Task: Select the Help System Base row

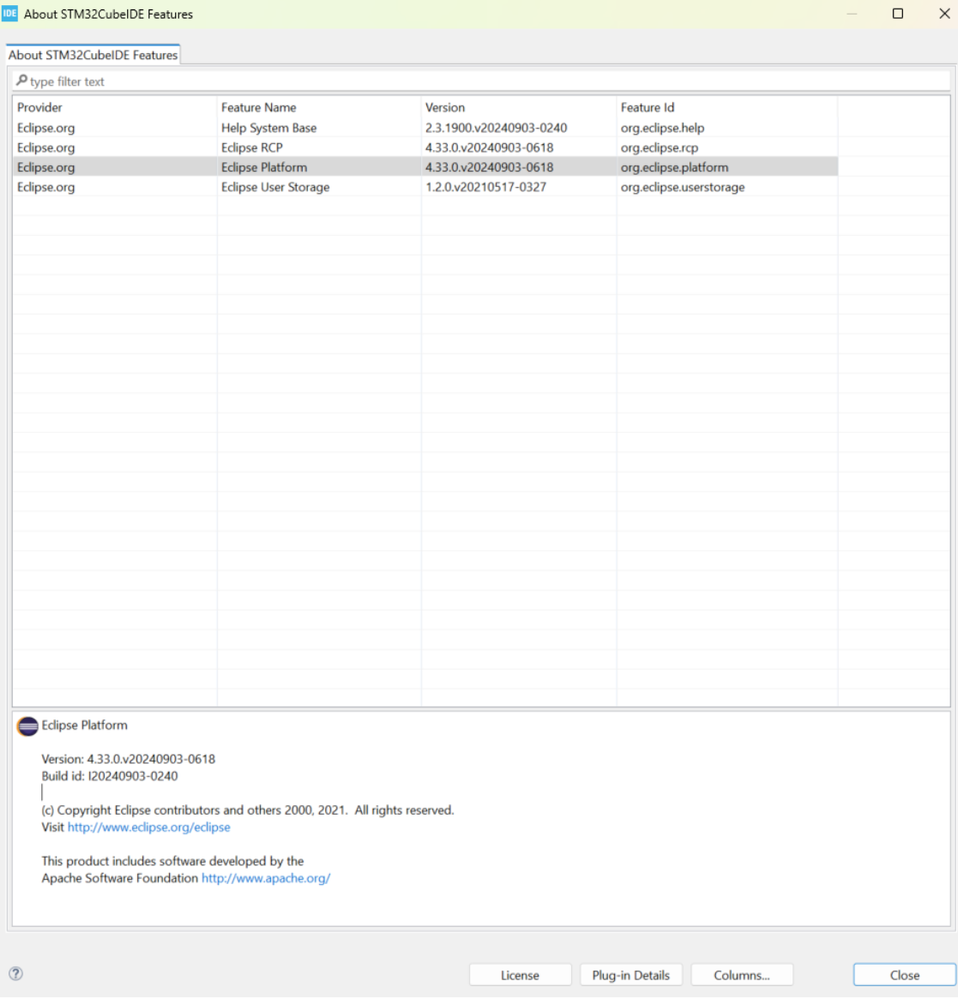Action: (x=425, y=127)
